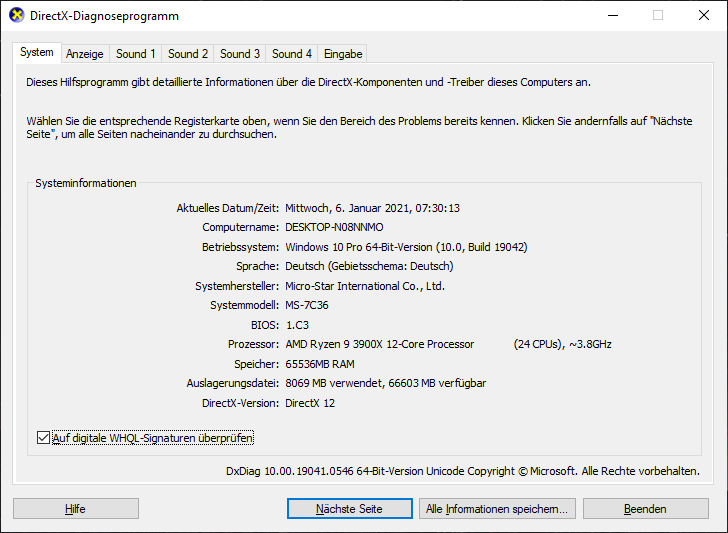The width and height of the screenshot is (728, 533).
Task: Click the Windows 10 Pro operating system value
Action: tap(406, 247)
